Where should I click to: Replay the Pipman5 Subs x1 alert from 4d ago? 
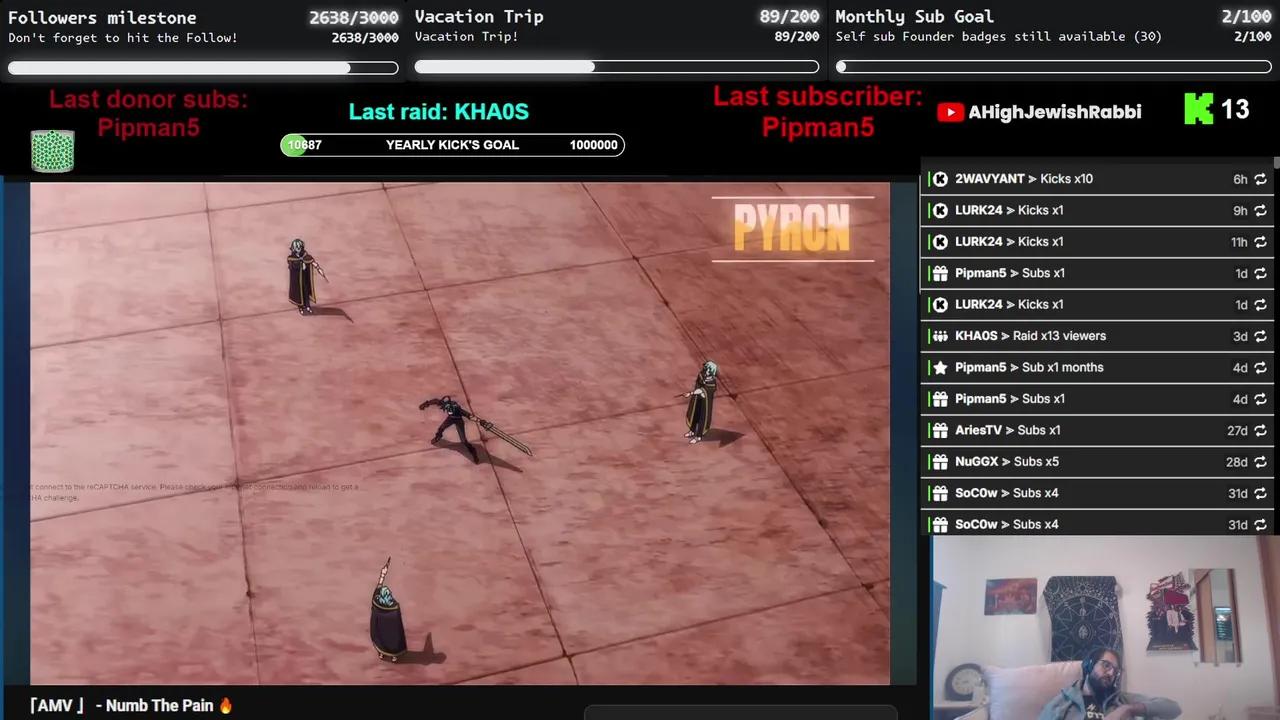tap(1260, 399)
